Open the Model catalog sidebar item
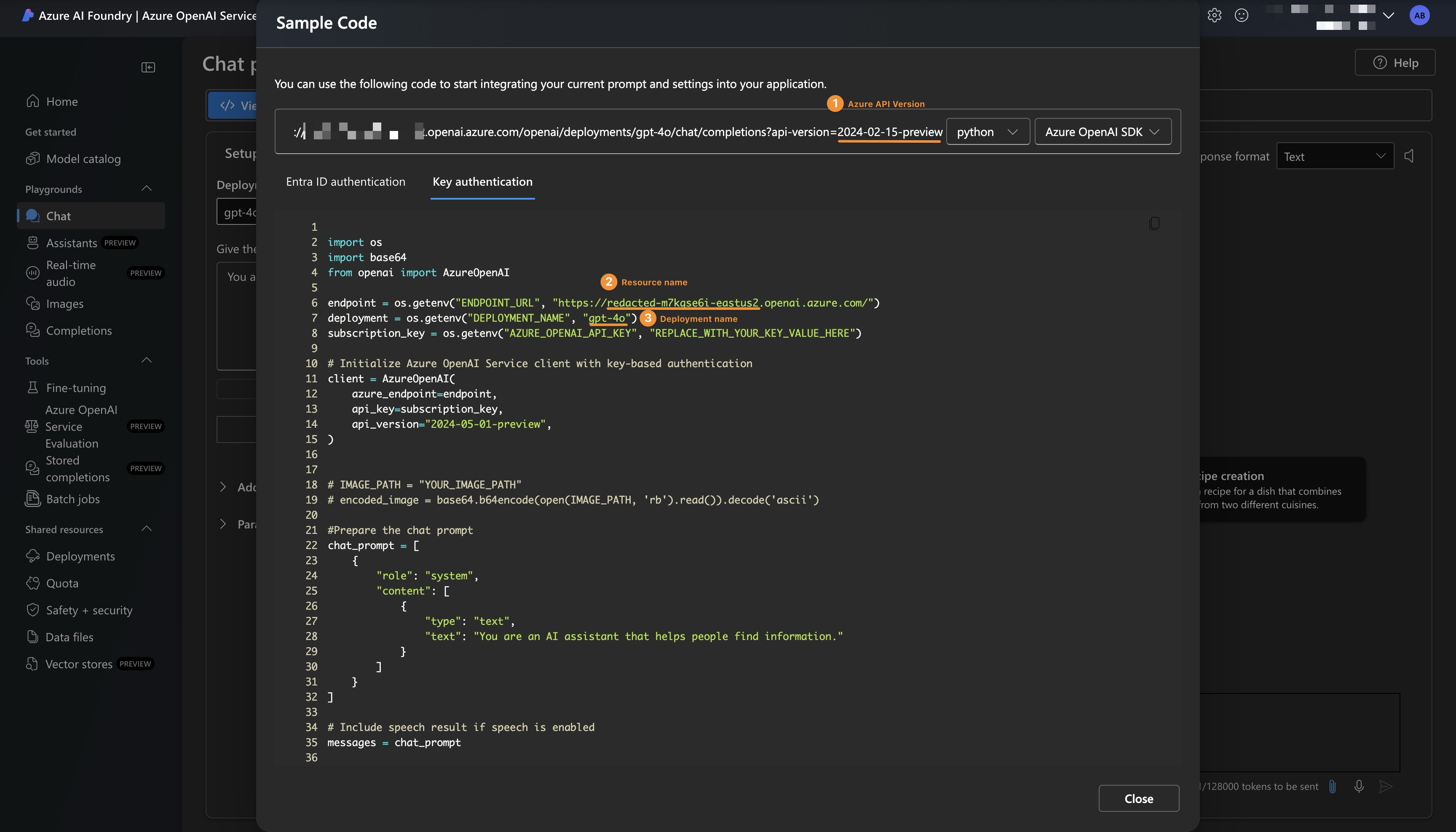 (83, 159)
